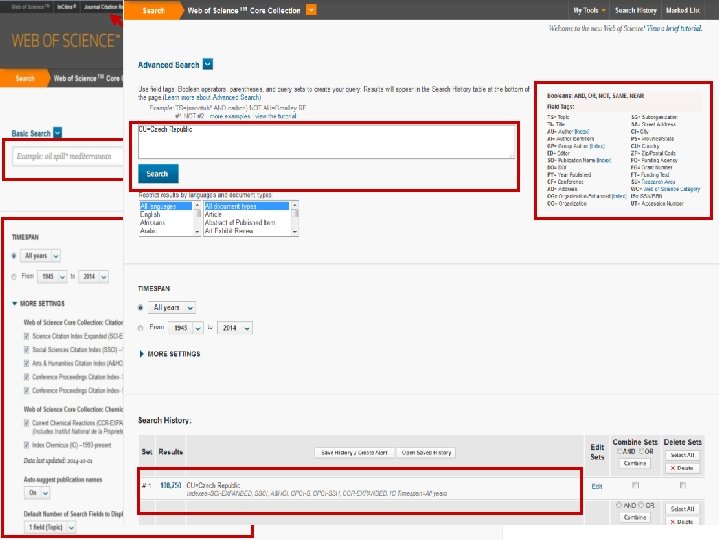Open the Web of Science Category link
The image size is (720, 540).
[x=671, y=189]
